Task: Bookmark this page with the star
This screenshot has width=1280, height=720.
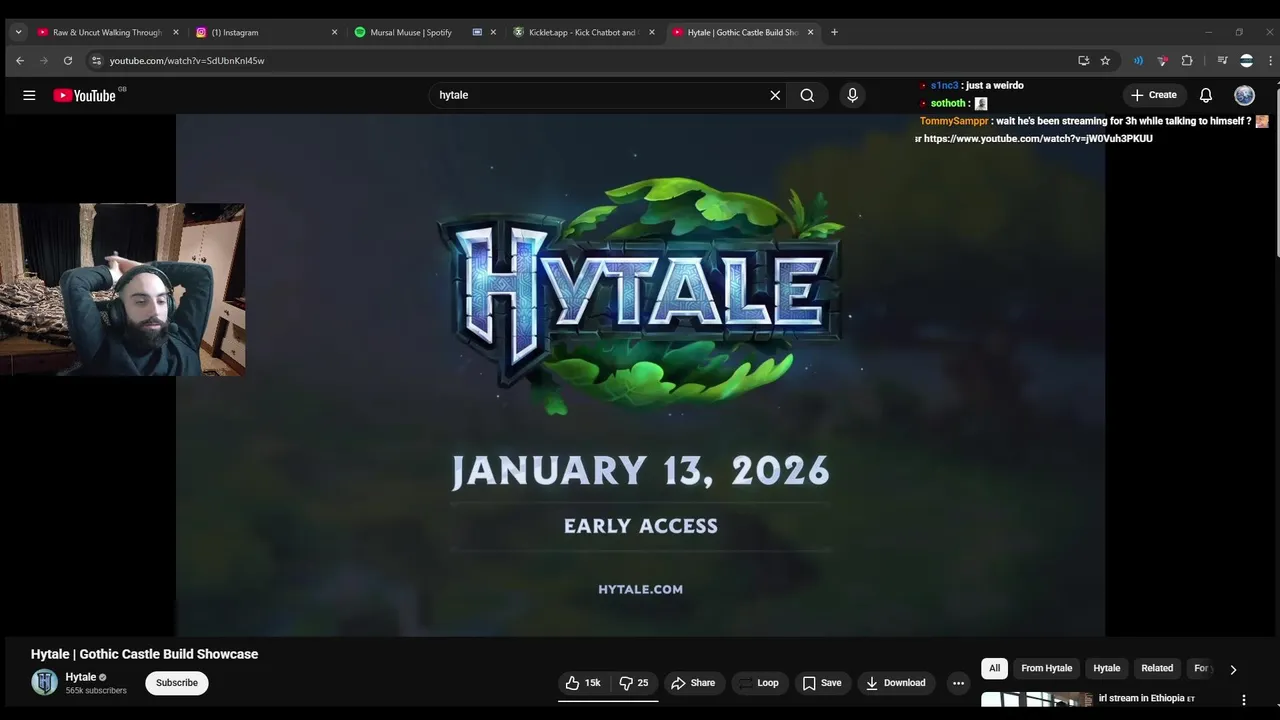Action: (1105, 61)
